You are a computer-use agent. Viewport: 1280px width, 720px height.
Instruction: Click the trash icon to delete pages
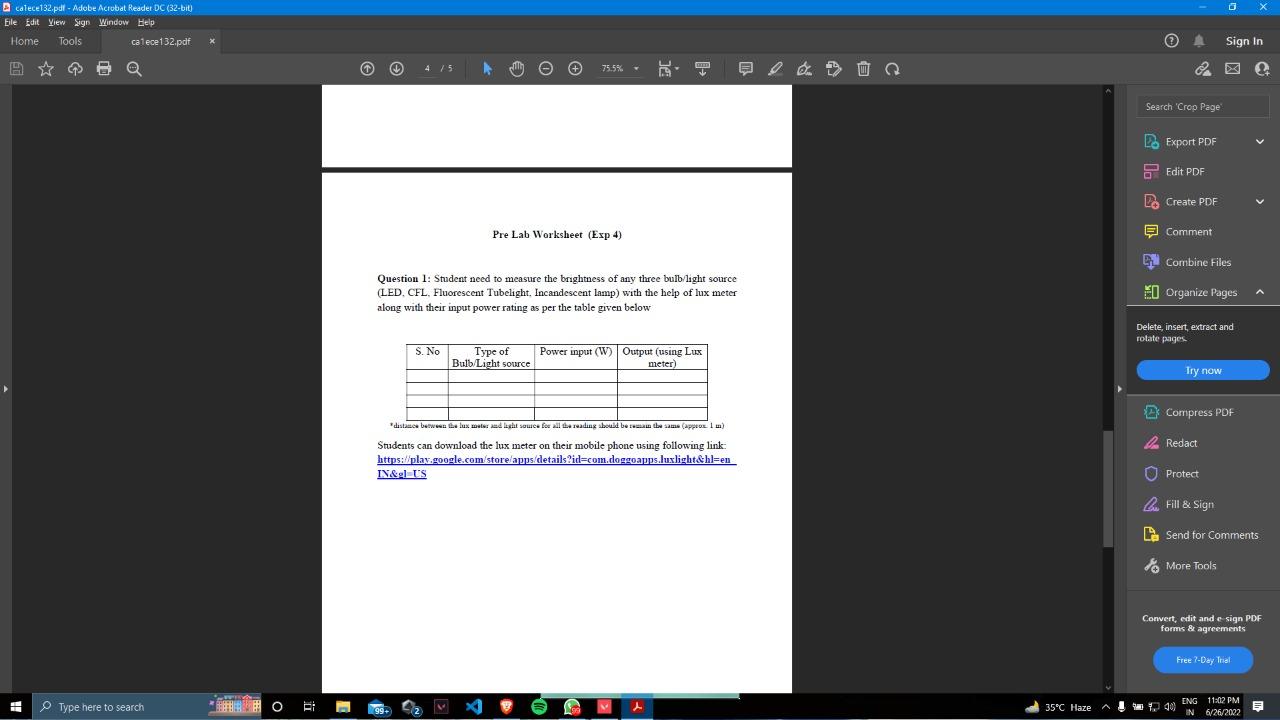coord(863,68)
